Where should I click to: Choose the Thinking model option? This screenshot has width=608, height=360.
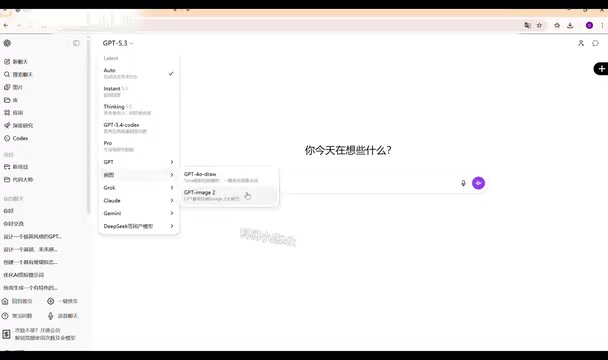pos(138,109)
